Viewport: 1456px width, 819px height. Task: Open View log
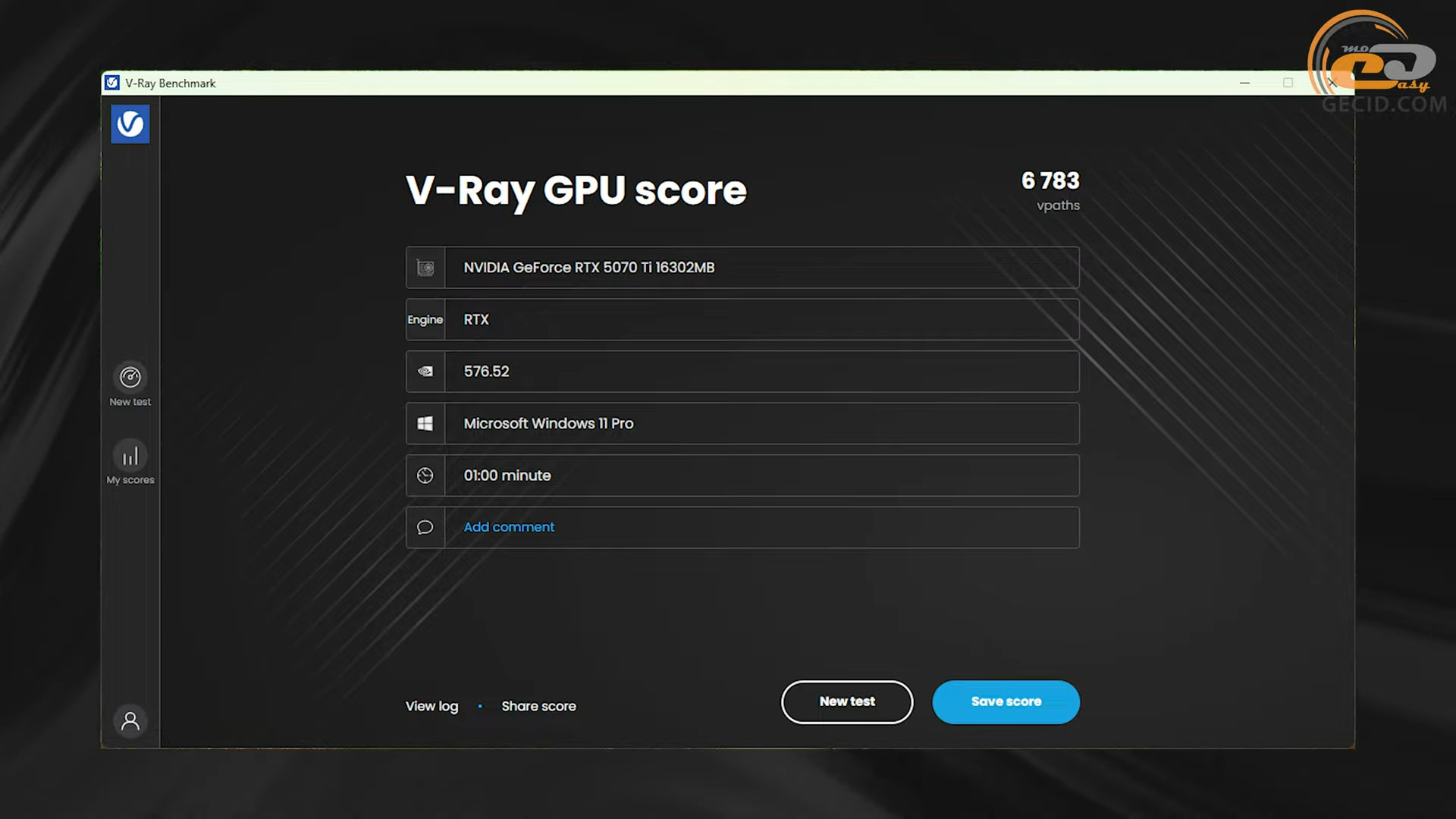point(431,706)
